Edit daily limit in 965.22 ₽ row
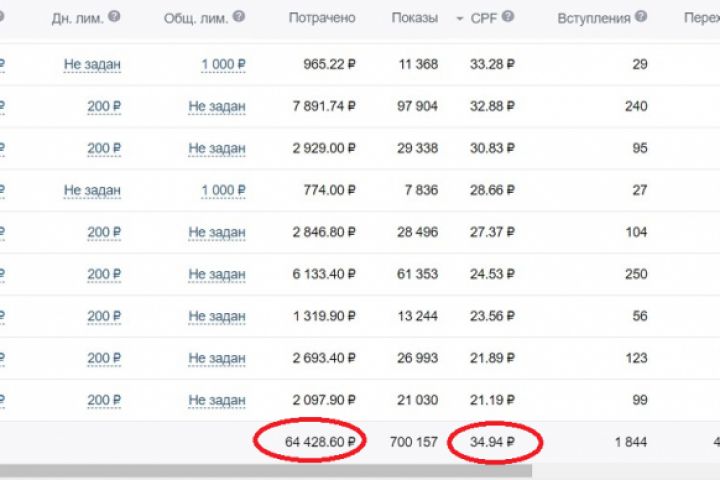The width and height of the screenshot is (720, 480). (92, 65)
